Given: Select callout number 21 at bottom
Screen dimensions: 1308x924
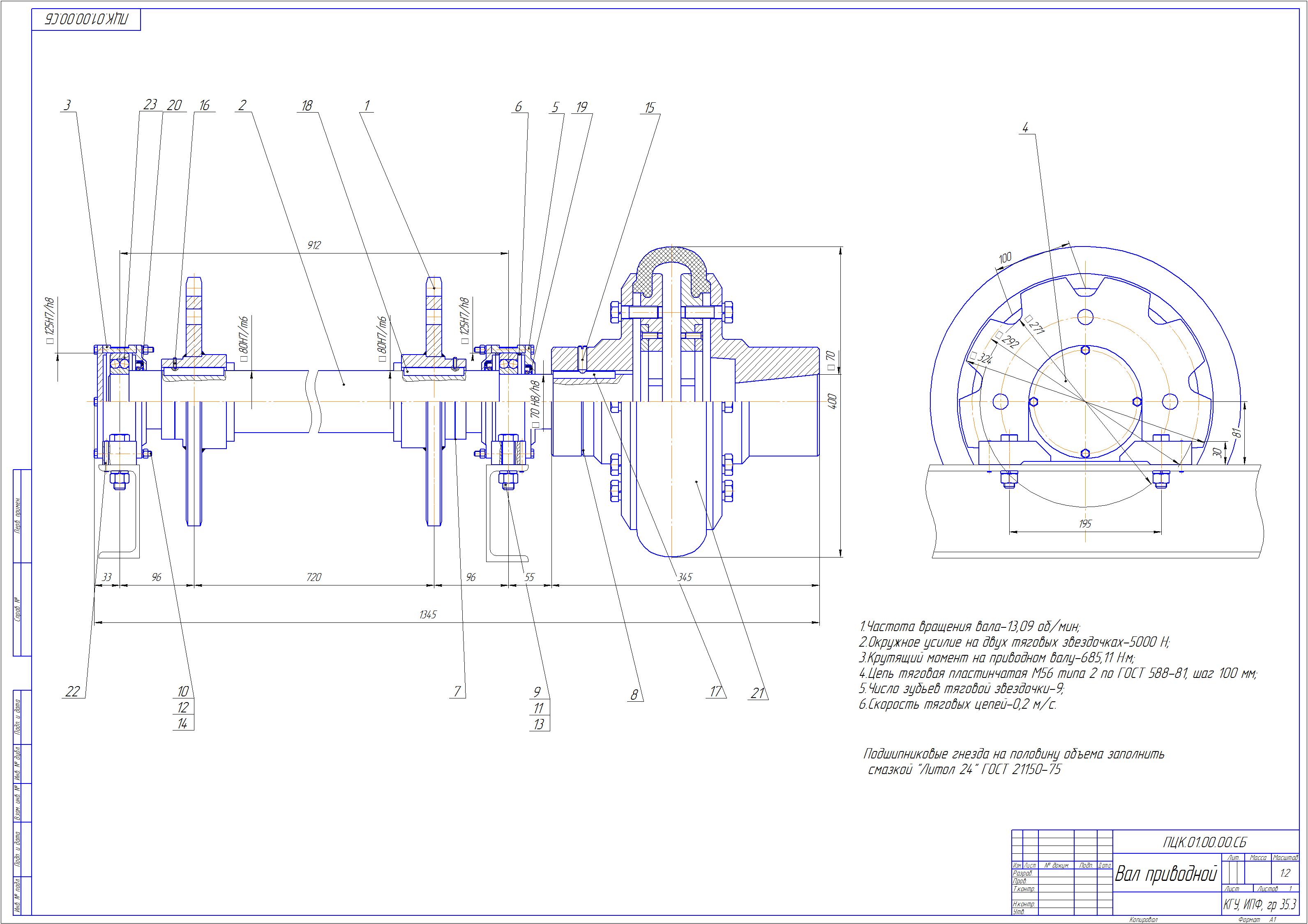Looking at the screenshot, I should pyautogui.click(x=757, y=694).
